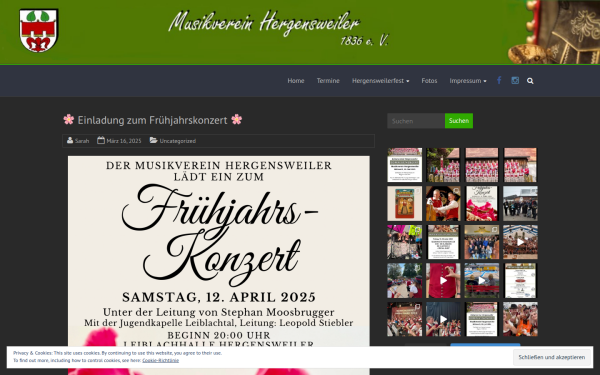Open the Instagram profile icon
The height and width of the screenshot is (375, 600).
[x=515, y=80]
